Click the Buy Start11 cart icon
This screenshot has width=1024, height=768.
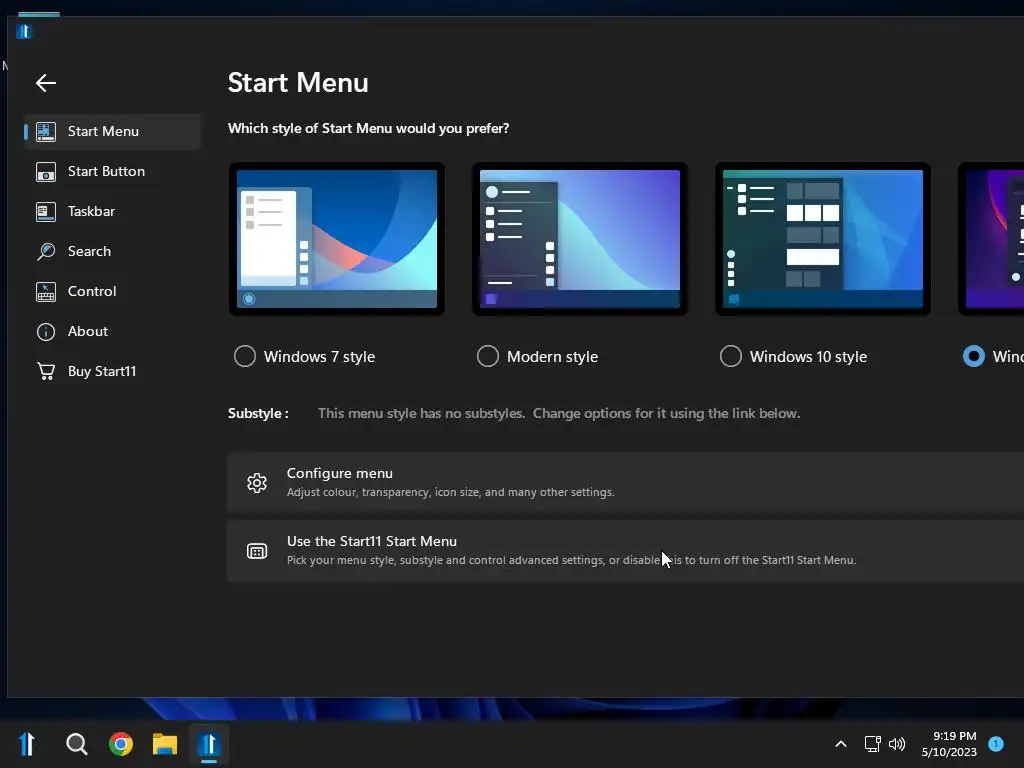[46, 372]
